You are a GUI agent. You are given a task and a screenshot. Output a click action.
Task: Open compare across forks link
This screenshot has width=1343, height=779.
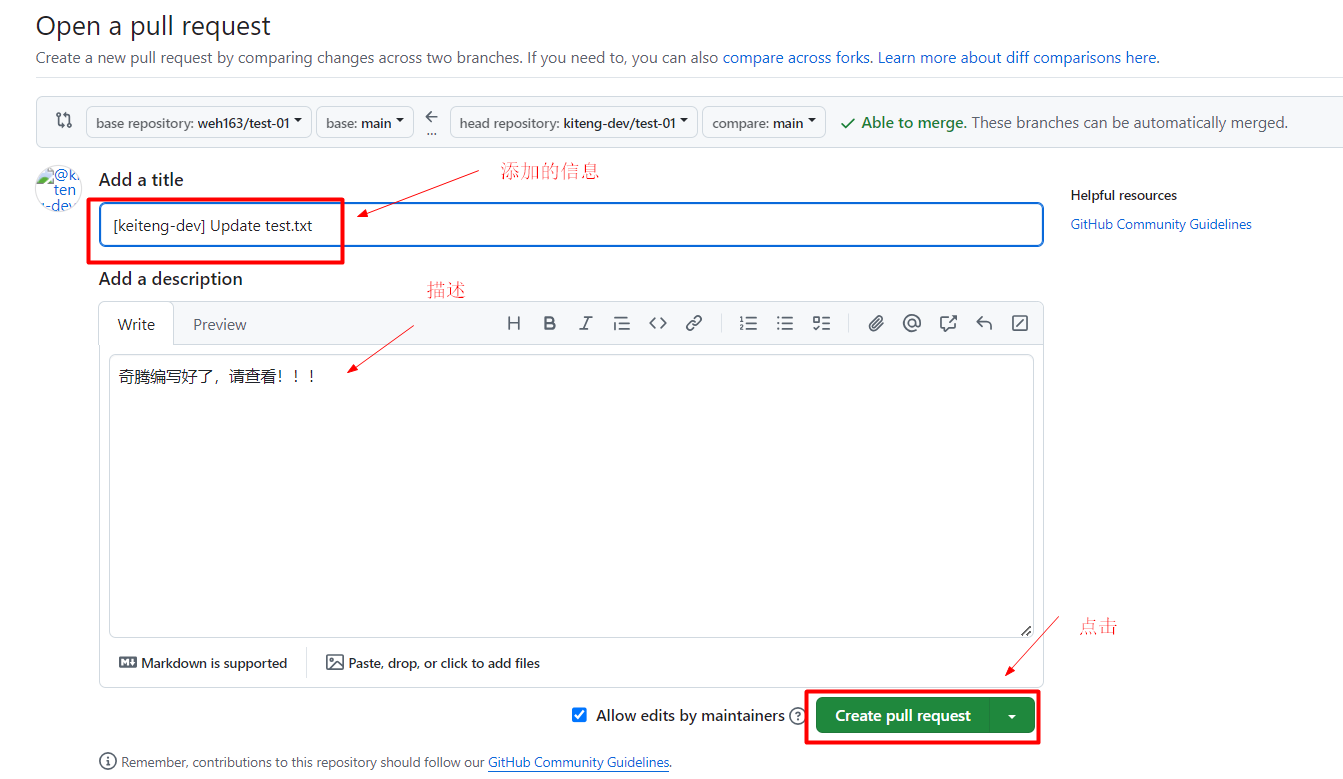[796, 58]
